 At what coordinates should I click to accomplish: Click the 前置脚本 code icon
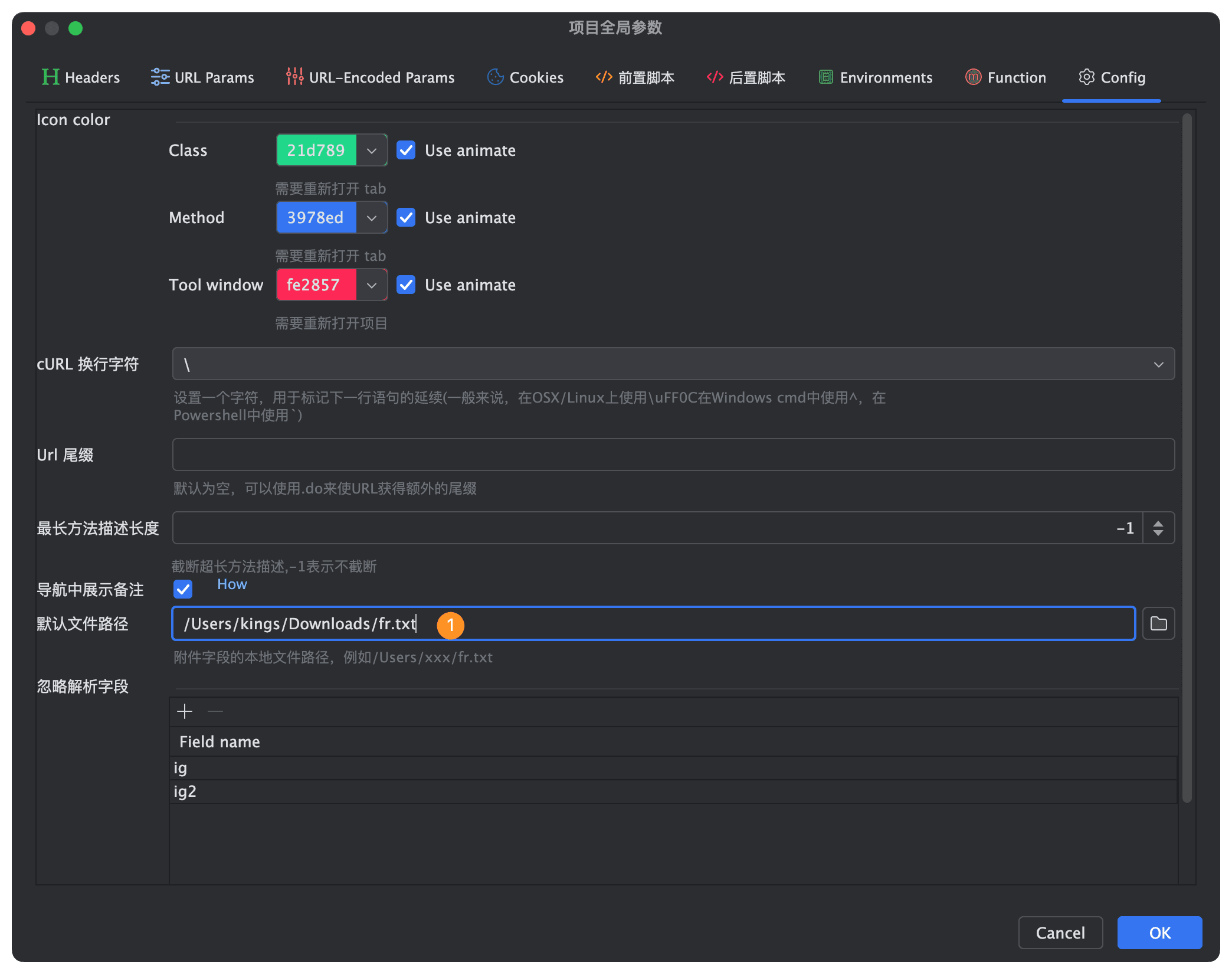(603, 77)
